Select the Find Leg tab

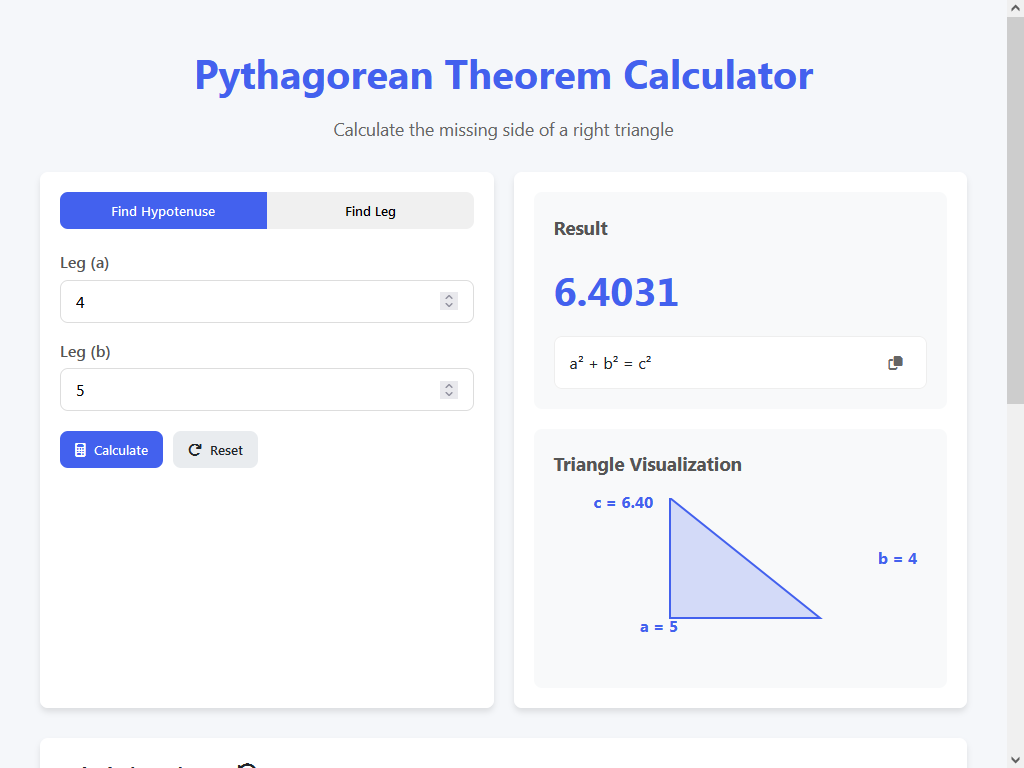(x=370, y=211)
